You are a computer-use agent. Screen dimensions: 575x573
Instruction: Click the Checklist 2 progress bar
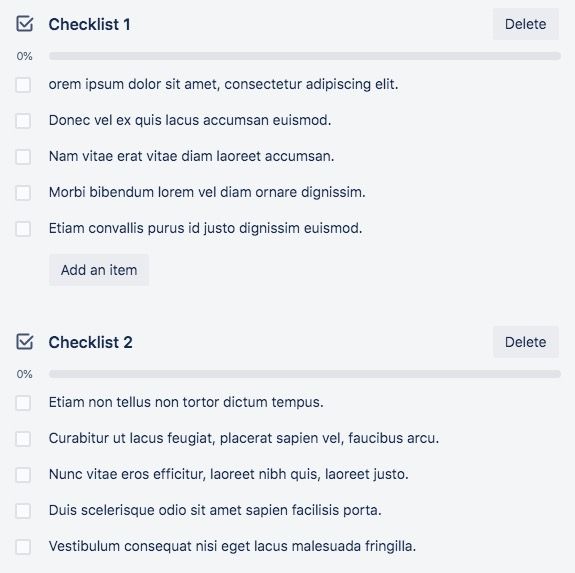305,374
